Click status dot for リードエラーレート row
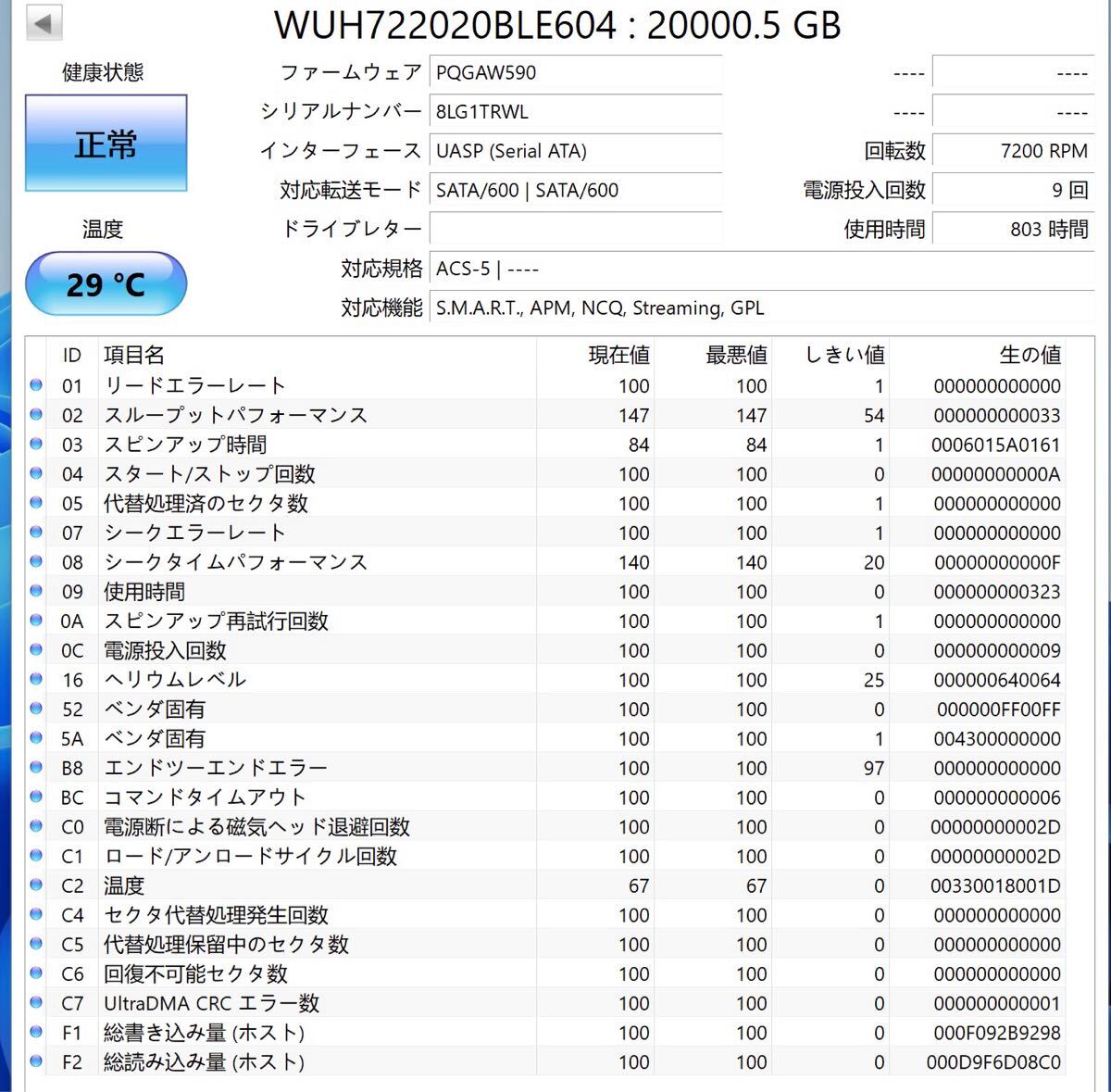Viewport: 1111px width, 1092px height. [36, 385]
